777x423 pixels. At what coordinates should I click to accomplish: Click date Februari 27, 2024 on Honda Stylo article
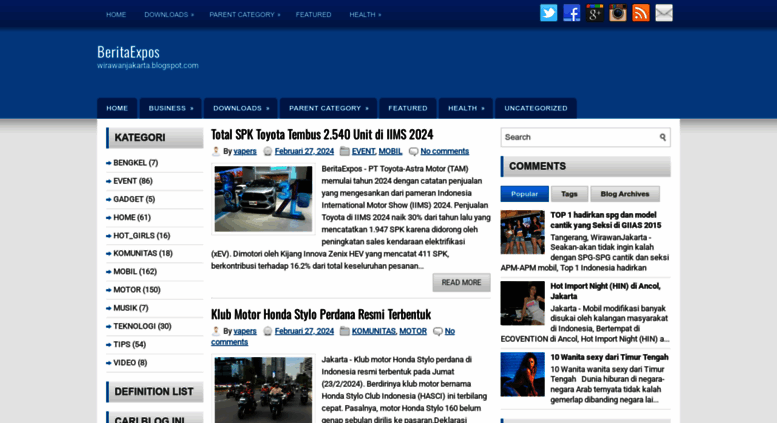(x=304, y=331)
